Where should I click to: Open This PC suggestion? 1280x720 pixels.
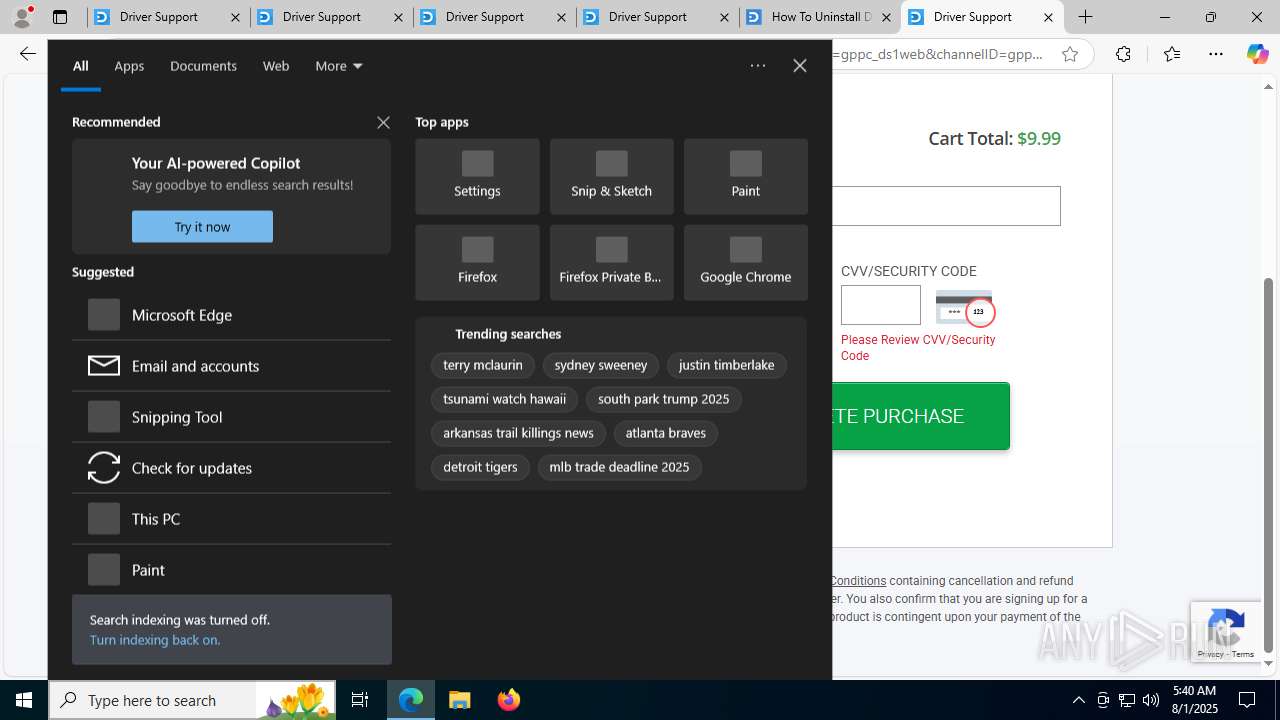click(231, 519)
